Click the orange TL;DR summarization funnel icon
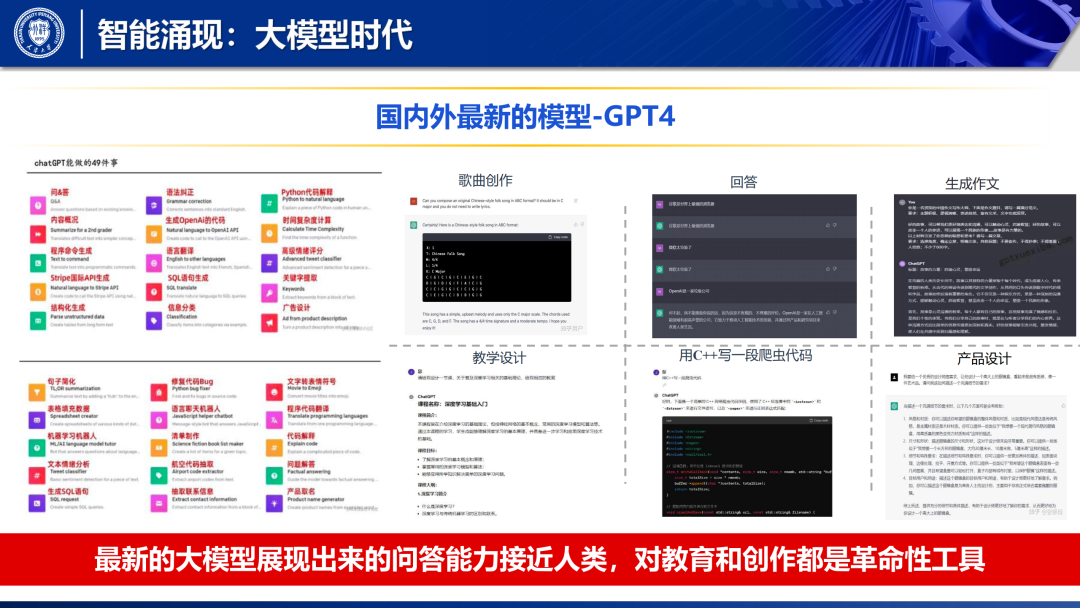The image size is (1080, 608). tap(37, 392)
